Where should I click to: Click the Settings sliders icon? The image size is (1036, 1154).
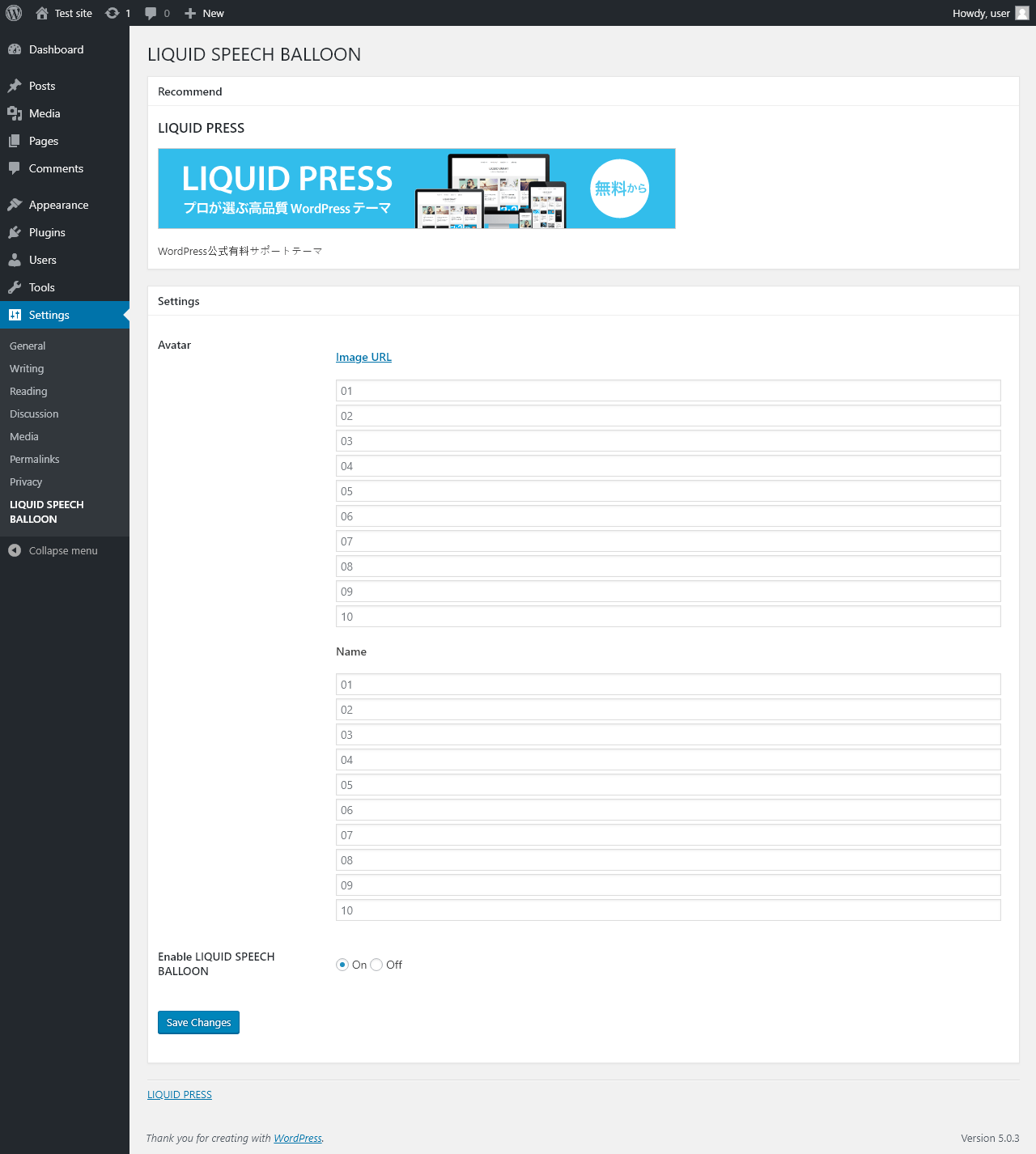point(15,315)
